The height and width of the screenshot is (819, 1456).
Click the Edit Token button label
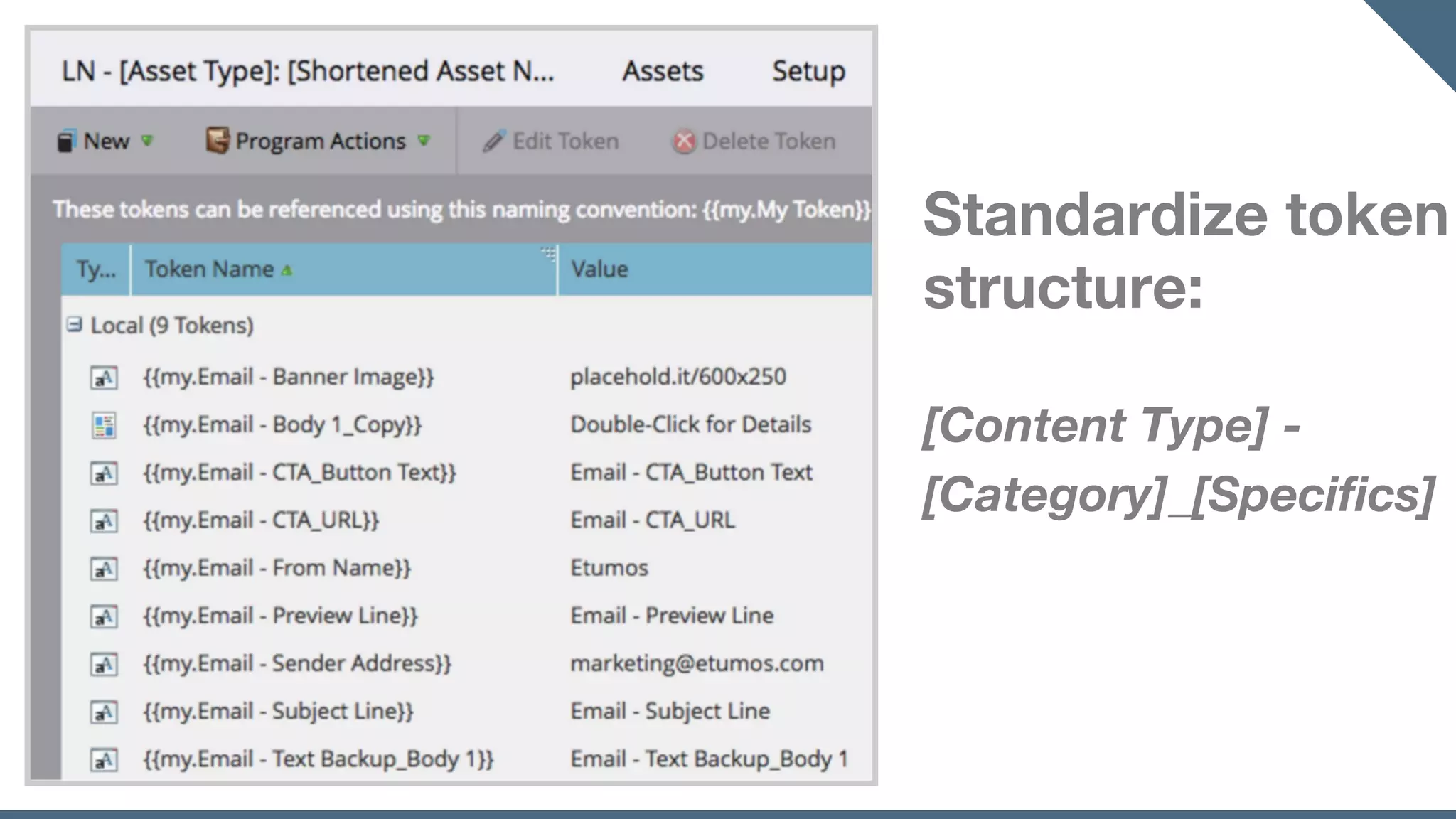click(x=566, y=141)
